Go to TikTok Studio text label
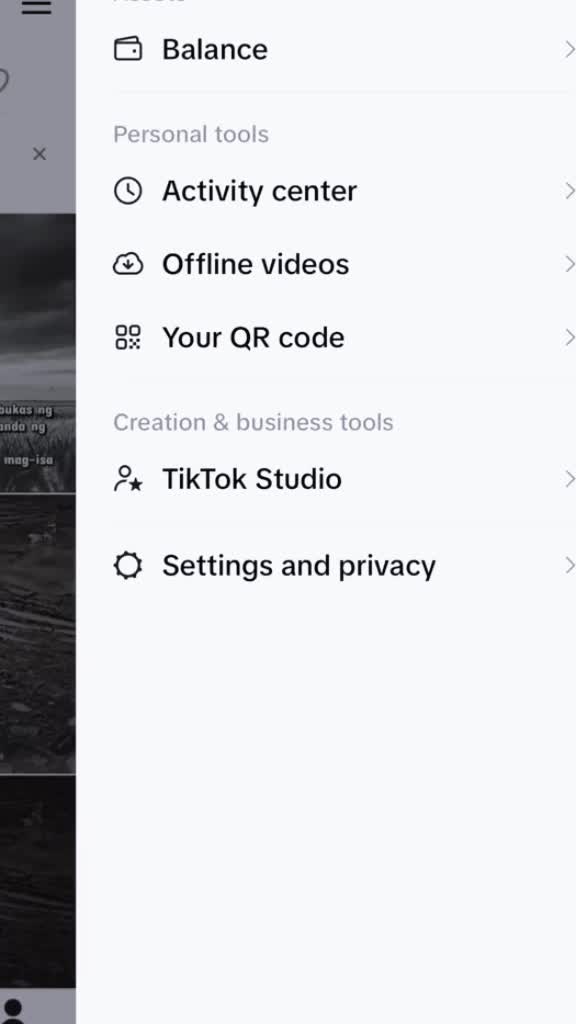 click(251, 479)
